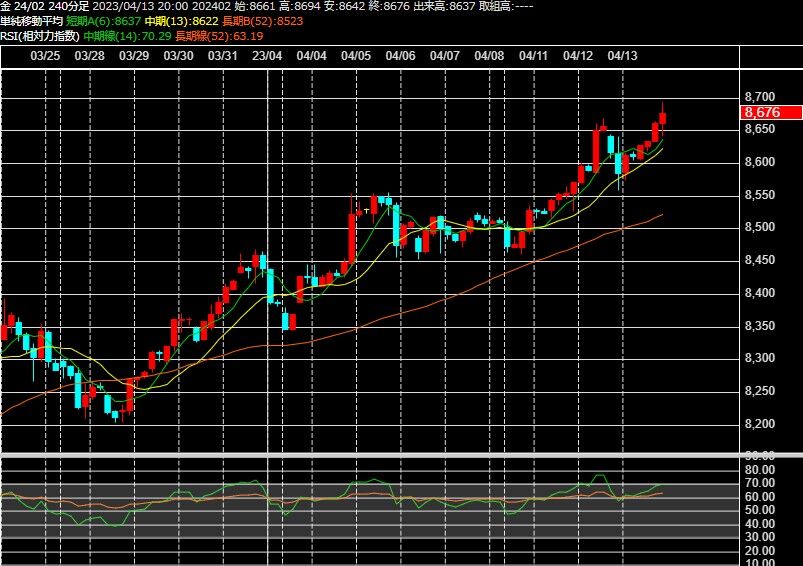803x566 pixels.
Task: Click the 04/06 date label
Action: [400, 56]
